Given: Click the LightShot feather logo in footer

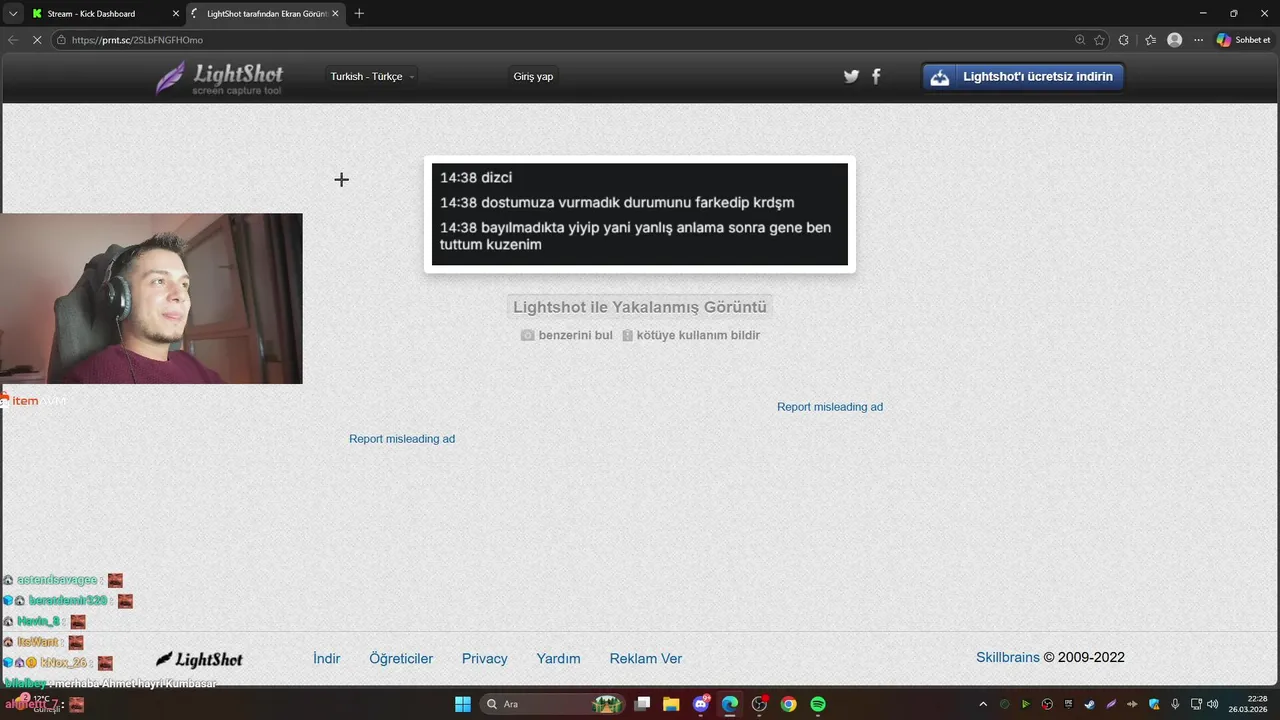Looking at the screenshot, I should [200, 659].
